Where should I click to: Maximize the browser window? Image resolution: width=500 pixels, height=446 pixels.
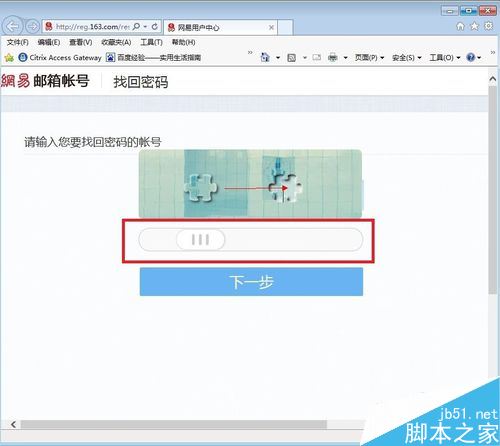pyautogui.click(x=468, y=11)
